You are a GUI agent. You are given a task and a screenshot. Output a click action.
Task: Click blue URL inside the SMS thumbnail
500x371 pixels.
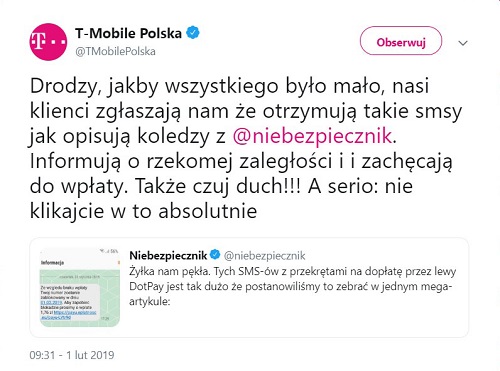tap(69, 315)
